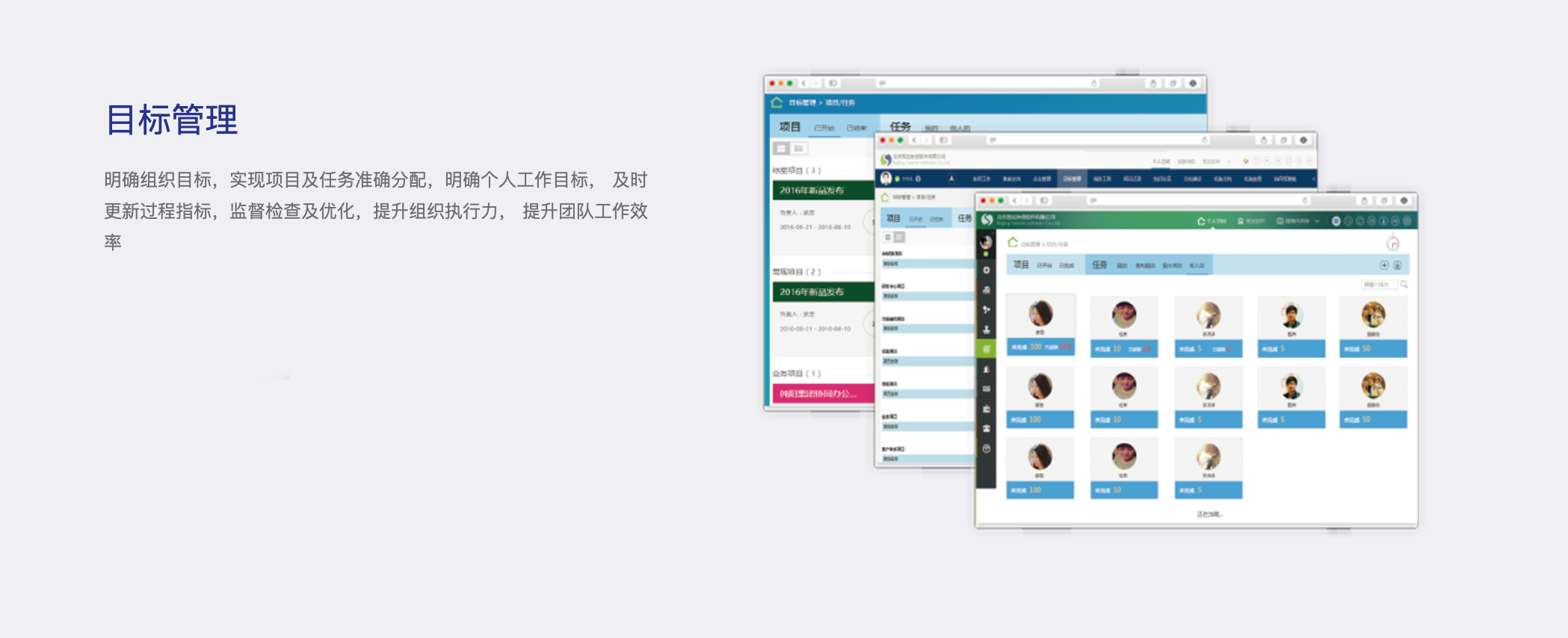Expand the dropdown arrow in the green header
The width and height of the screenshot is (1568, 638).
[1317, 221]
